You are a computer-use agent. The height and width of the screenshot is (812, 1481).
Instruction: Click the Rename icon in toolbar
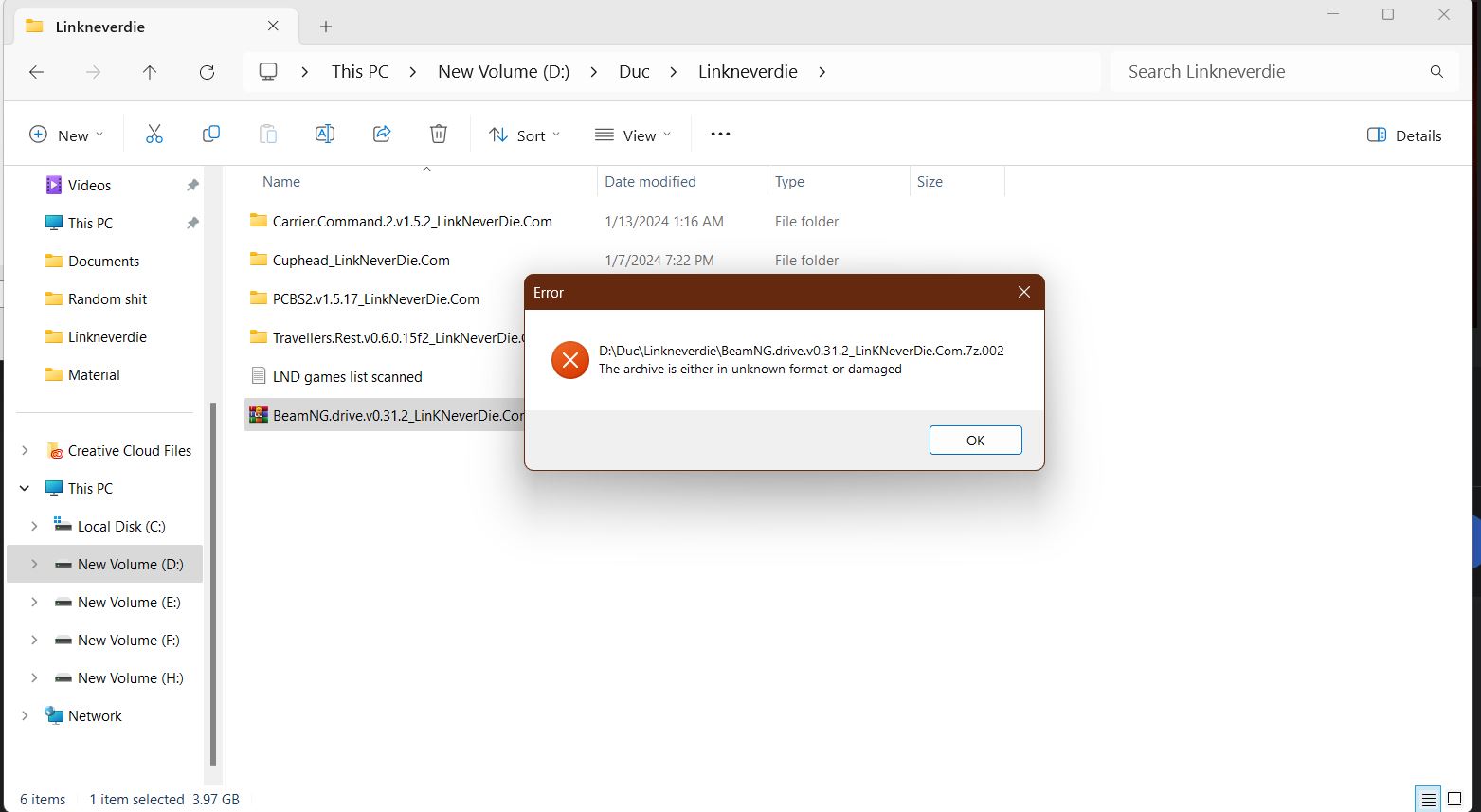click(x=325, y=135)
